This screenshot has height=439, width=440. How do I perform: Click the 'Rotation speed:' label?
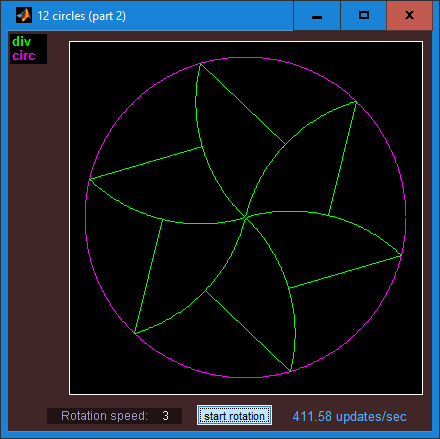point(104,416)
